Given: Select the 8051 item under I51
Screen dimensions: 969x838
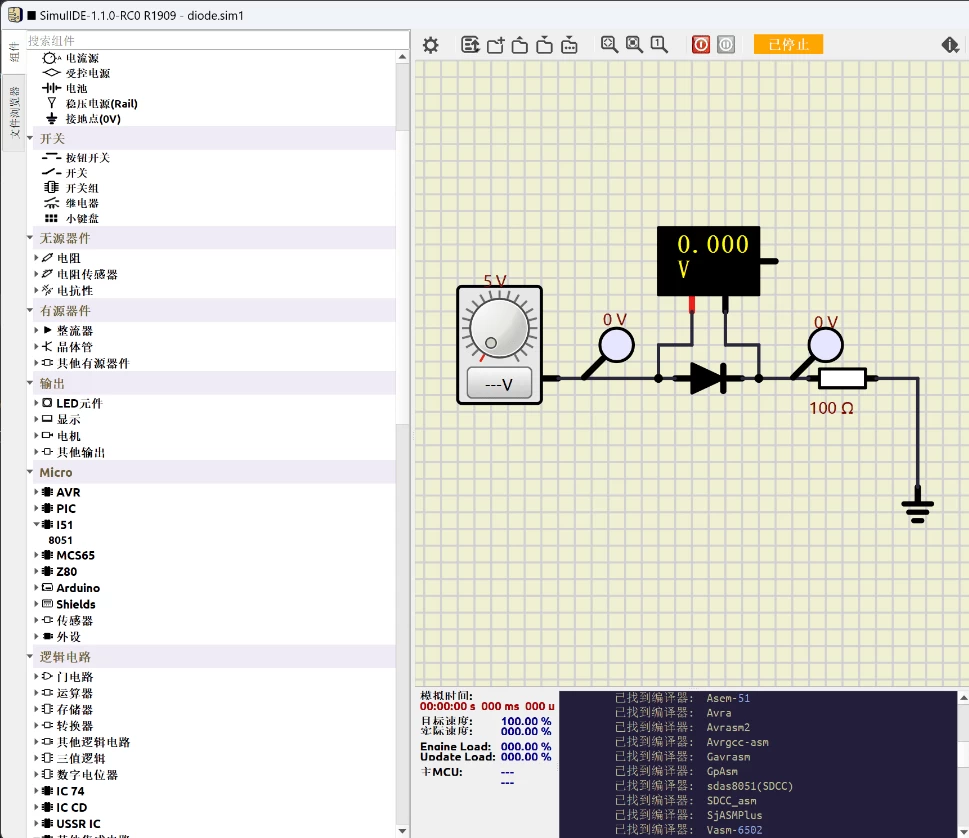Looking at the screenshot, I should click(60, 540).
